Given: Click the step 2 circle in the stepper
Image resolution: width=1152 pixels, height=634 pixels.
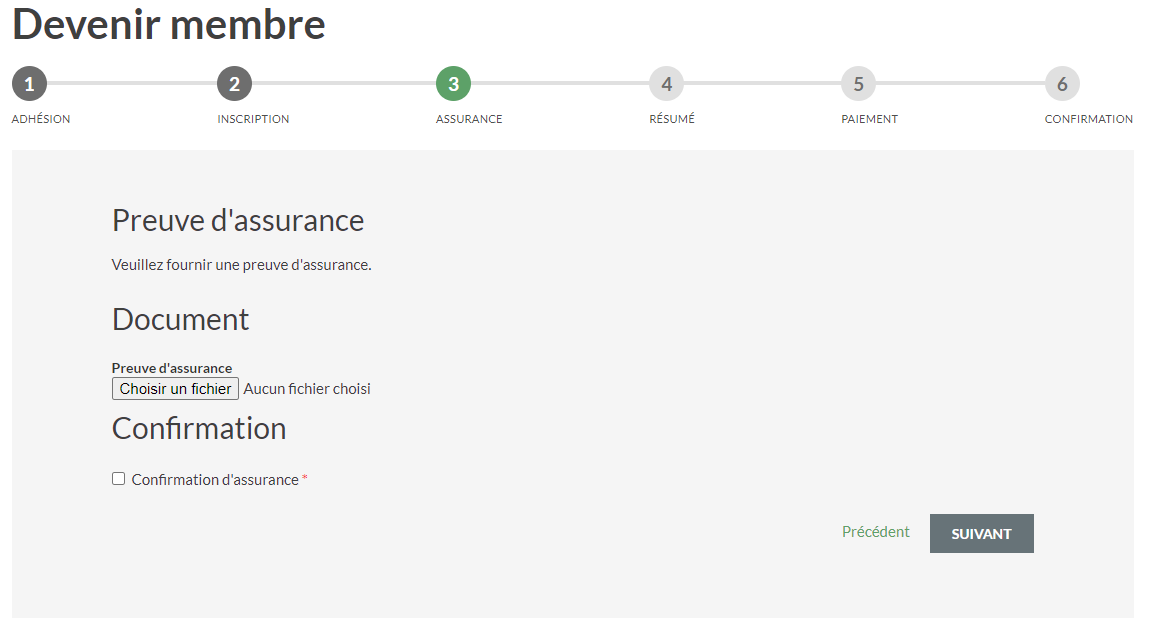Looking at the screenshot, I should click(x=234, y=84).
